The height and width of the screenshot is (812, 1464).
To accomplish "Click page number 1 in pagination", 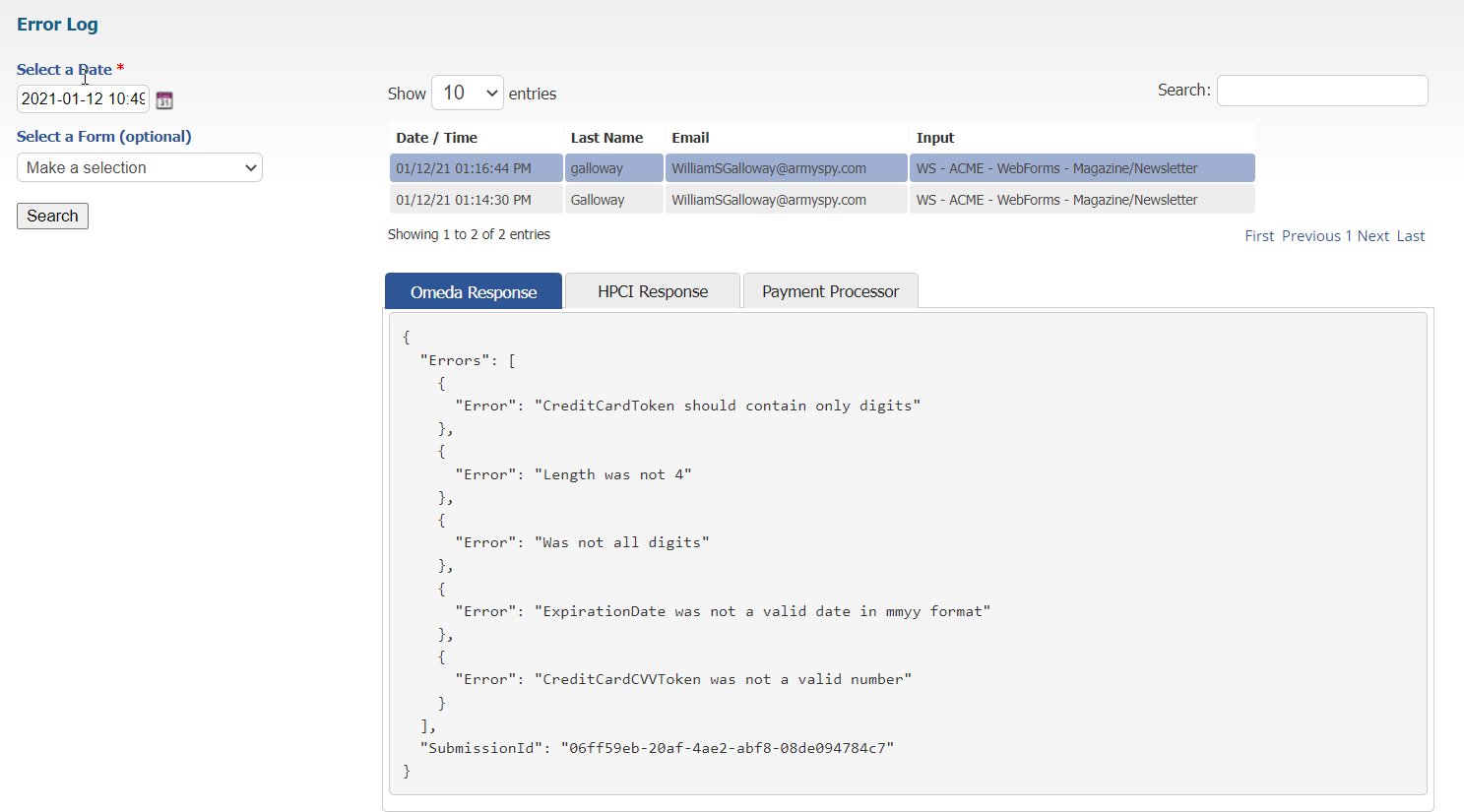I will coord(1349,236).
